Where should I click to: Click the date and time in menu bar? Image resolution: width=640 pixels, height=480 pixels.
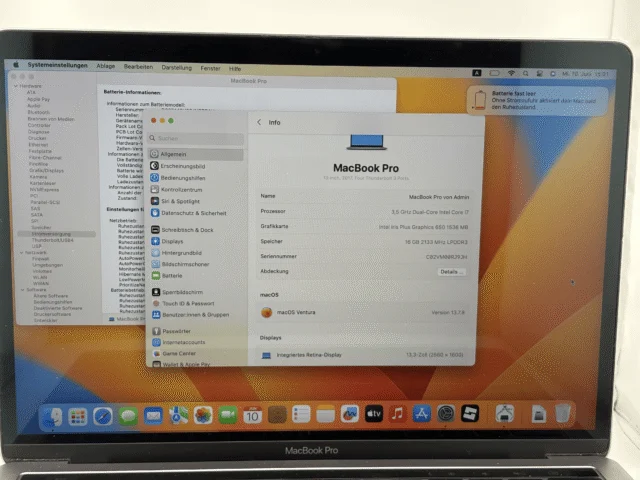pyautogui.click(x=585, y=74)
